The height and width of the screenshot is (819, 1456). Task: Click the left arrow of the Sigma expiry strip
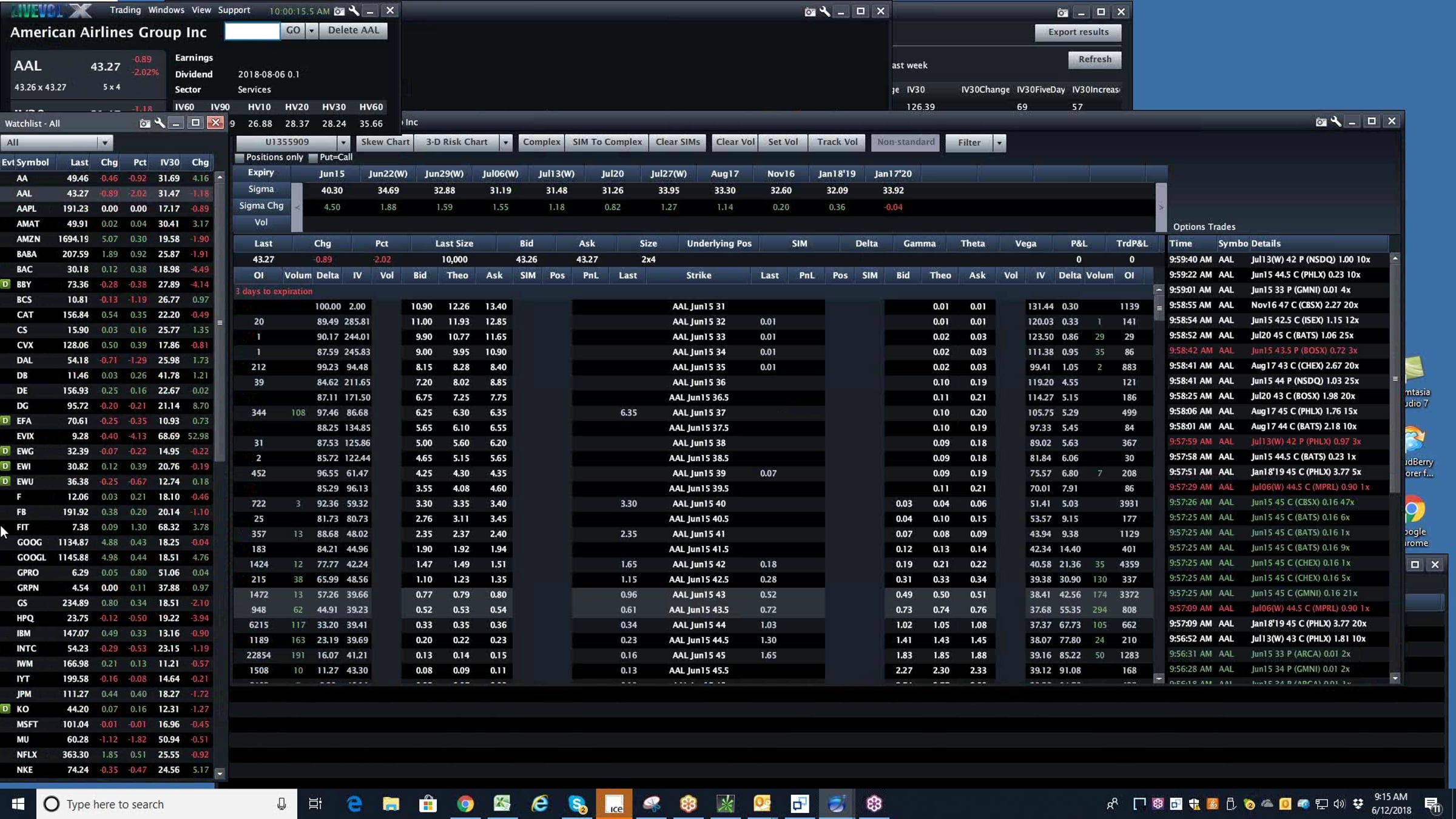click(x=297, y=207)
